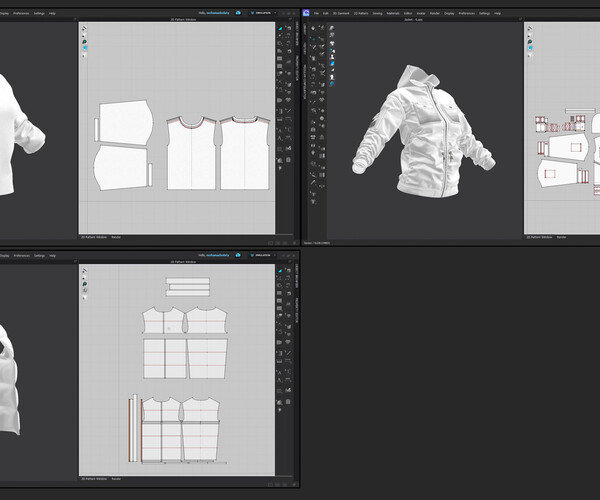The image size is (600, 500).
Task: Open MODULAR CONFIGURATOR vertical tab in top-right window
Action: (x=305, y=82)
